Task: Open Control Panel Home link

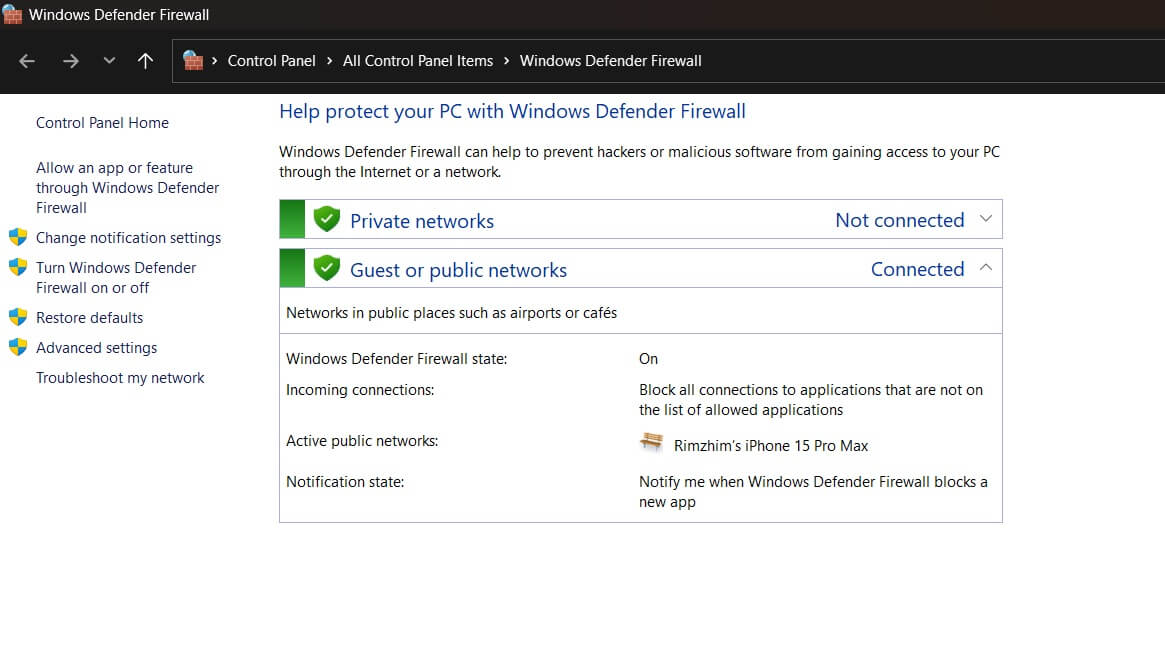Action: [103, 123]
